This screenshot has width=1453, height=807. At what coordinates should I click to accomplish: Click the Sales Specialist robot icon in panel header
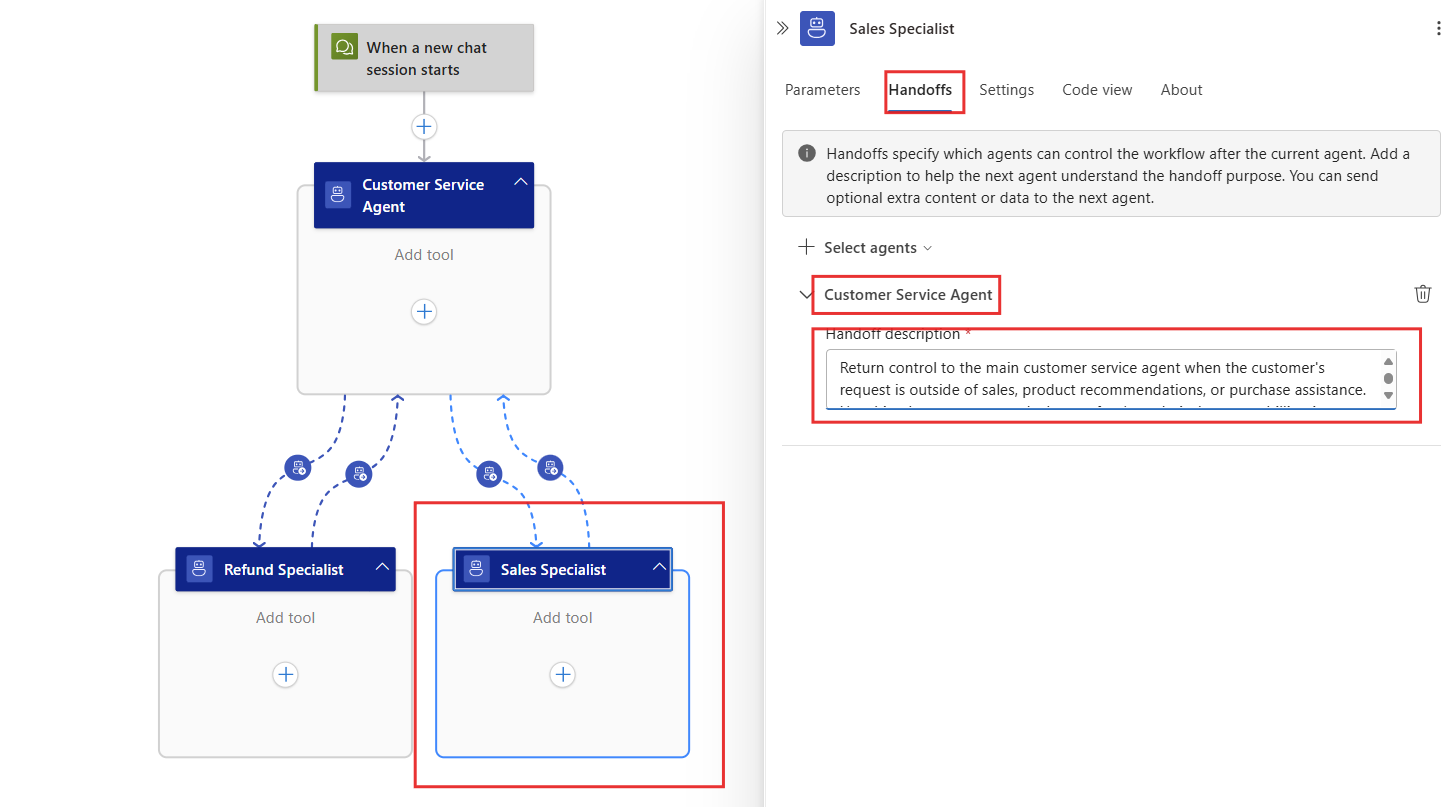click(x=817, y=29)
